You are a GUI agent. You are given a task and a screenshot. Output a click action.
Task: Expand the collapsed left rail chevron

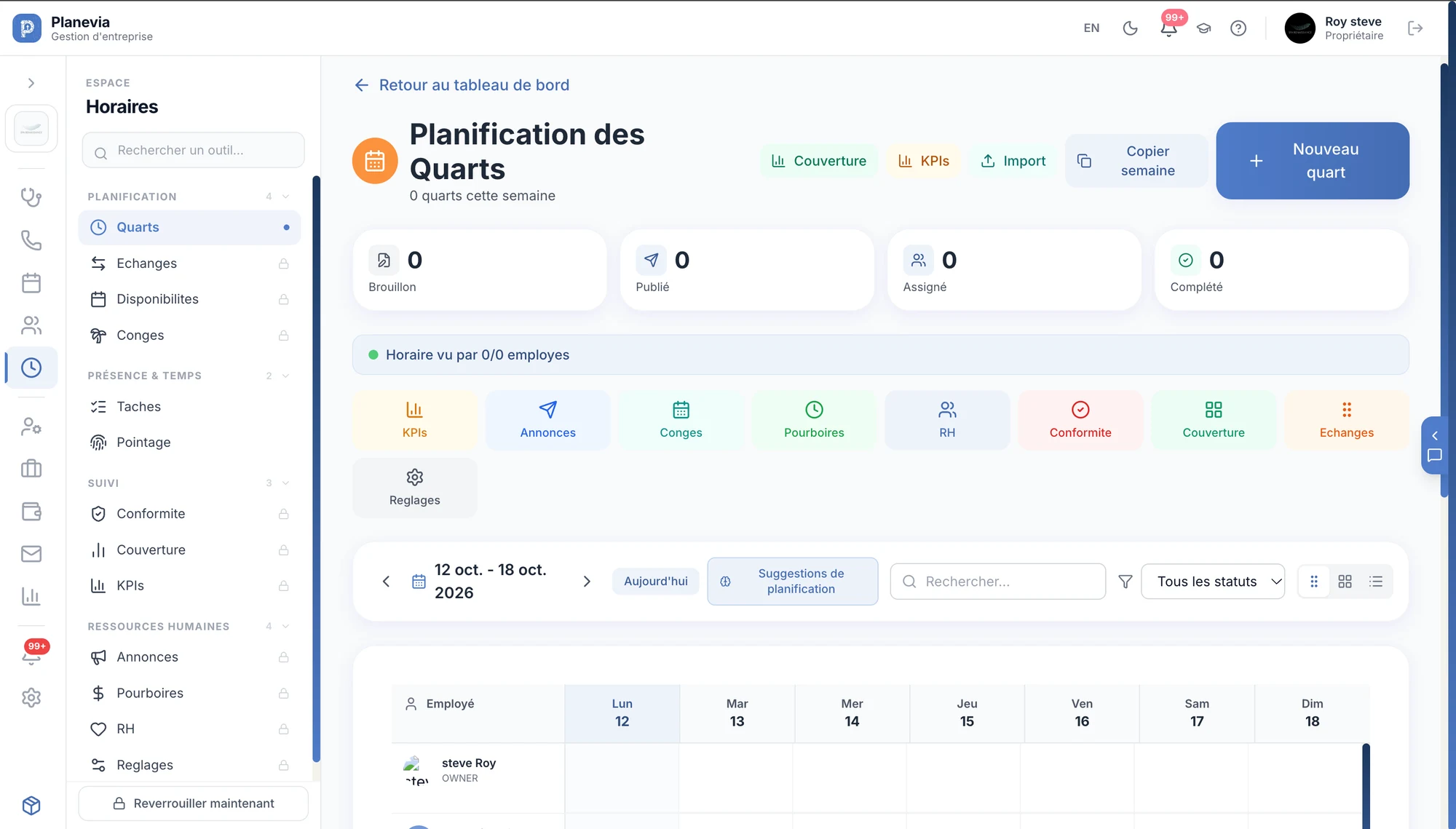[31, 83]
